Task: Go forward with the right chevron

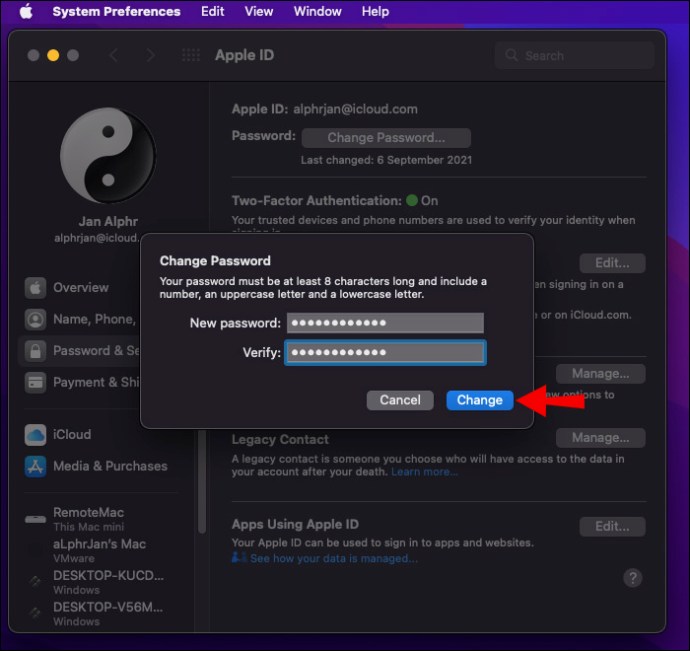Action: tap(150, 55)
